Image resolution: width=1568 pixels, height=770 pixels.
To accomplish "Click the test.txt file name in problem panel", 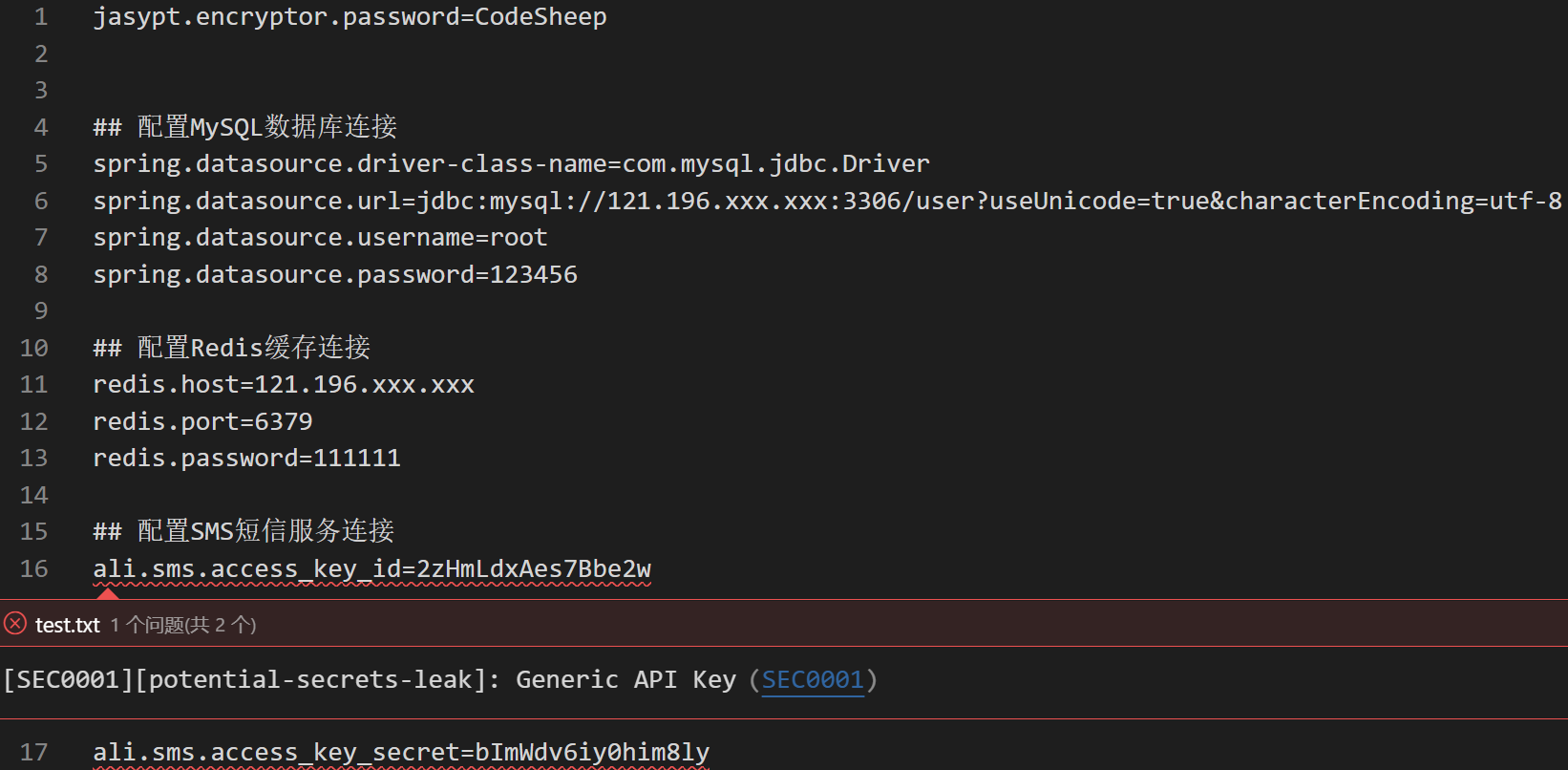I will coord(67,625).
